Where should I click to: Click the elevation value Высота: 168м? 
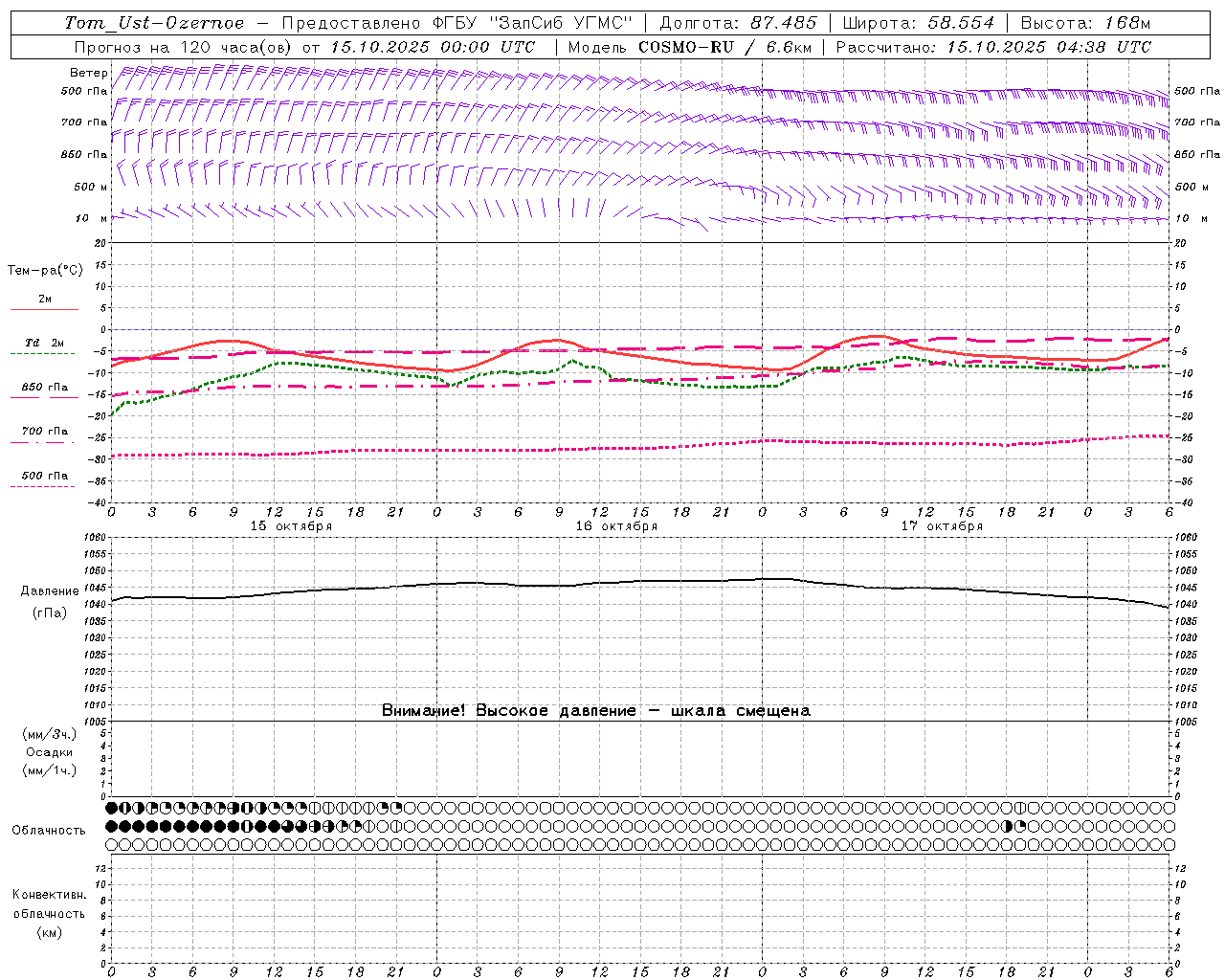1086,23
